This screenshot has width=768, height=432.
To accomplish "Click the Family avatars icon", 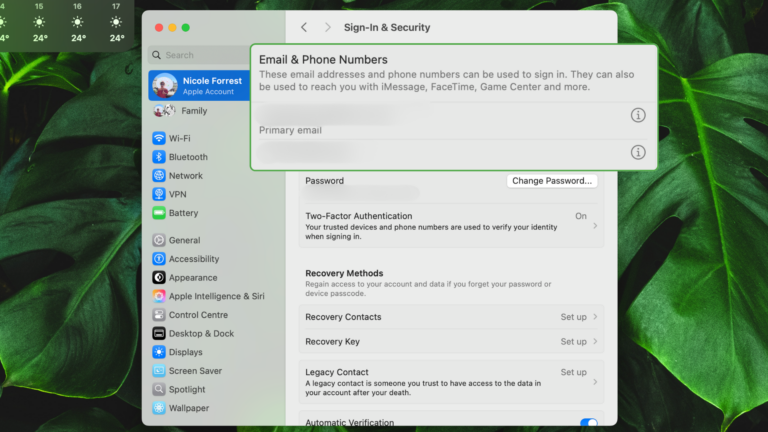I will [x=164, y=111].
